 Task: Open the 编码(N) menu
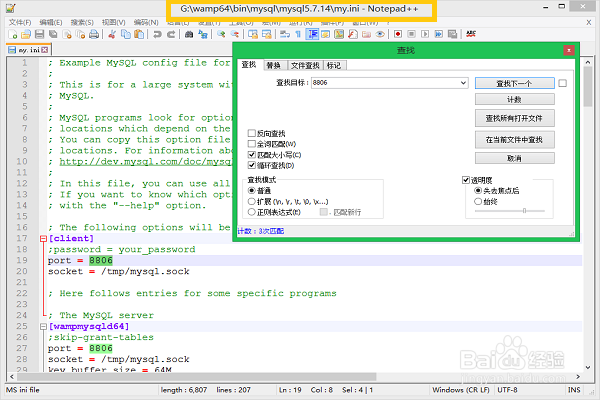[x=146, y=22]
